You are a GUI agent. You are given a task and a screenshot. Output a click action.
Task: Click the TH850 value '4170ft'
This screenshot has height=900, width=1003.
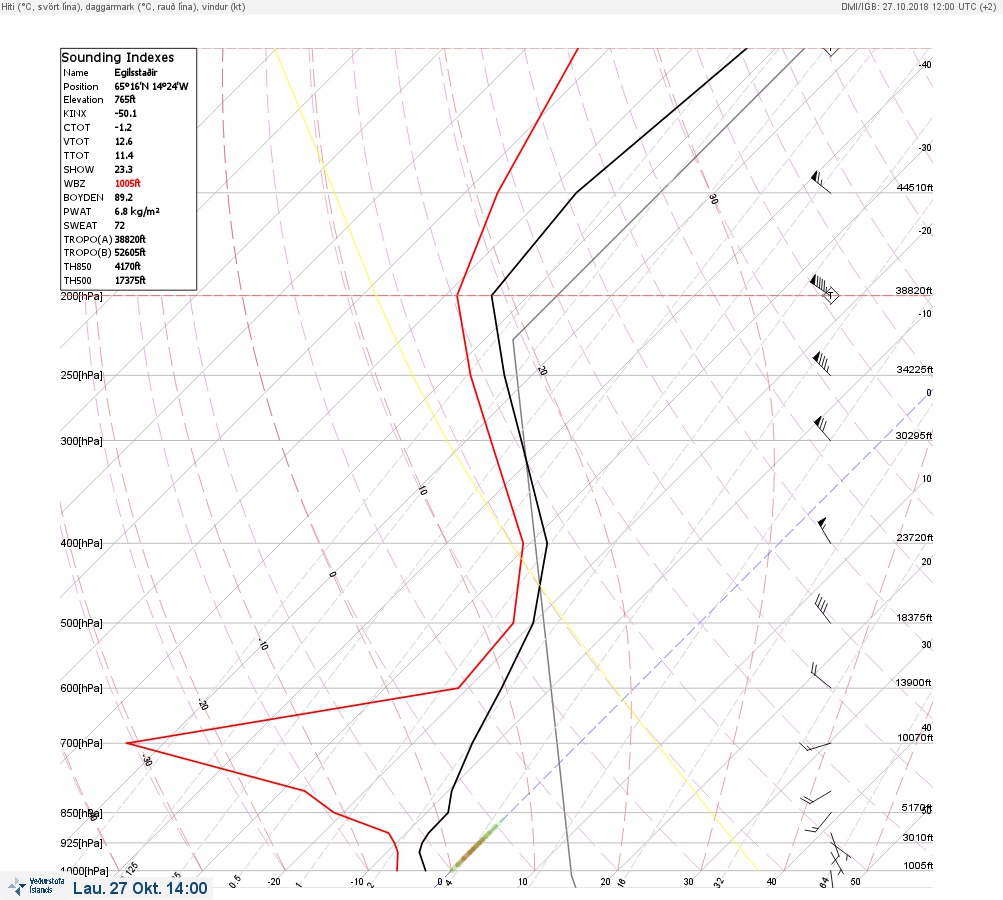click(127, 266)
